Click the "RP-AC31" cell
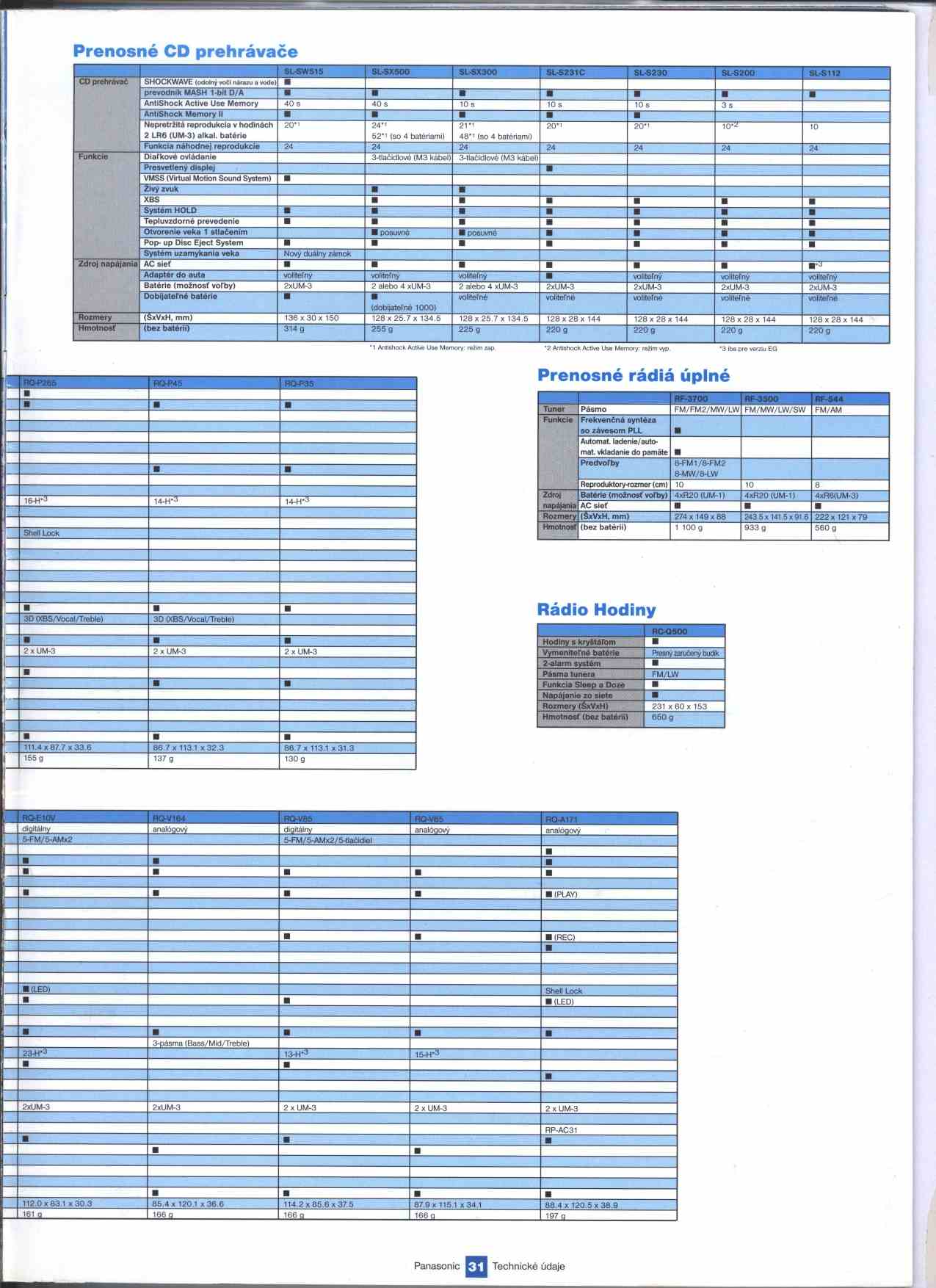The width and height of the screenshot is (936, 1288). [x=561, y=1130]
